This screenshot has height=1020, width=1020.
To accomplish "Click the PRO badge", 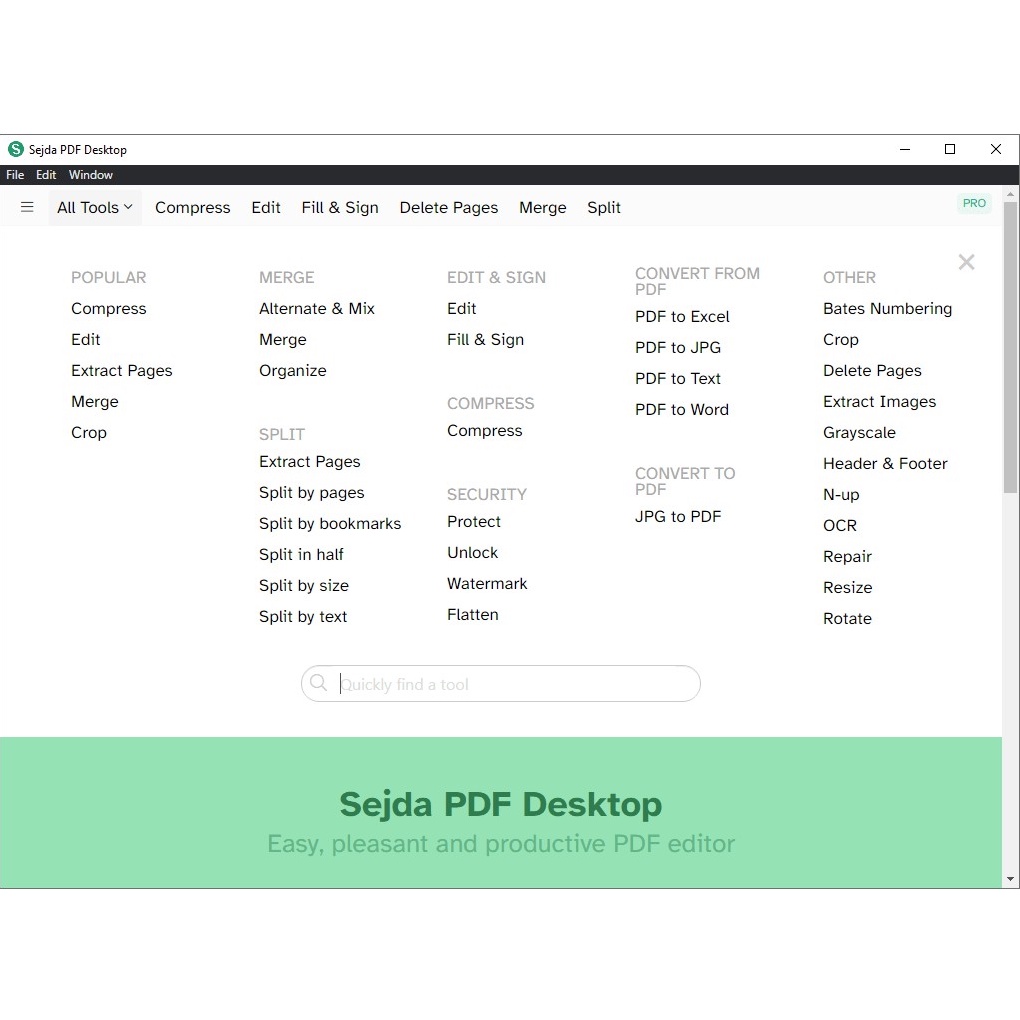I will 973,203.
